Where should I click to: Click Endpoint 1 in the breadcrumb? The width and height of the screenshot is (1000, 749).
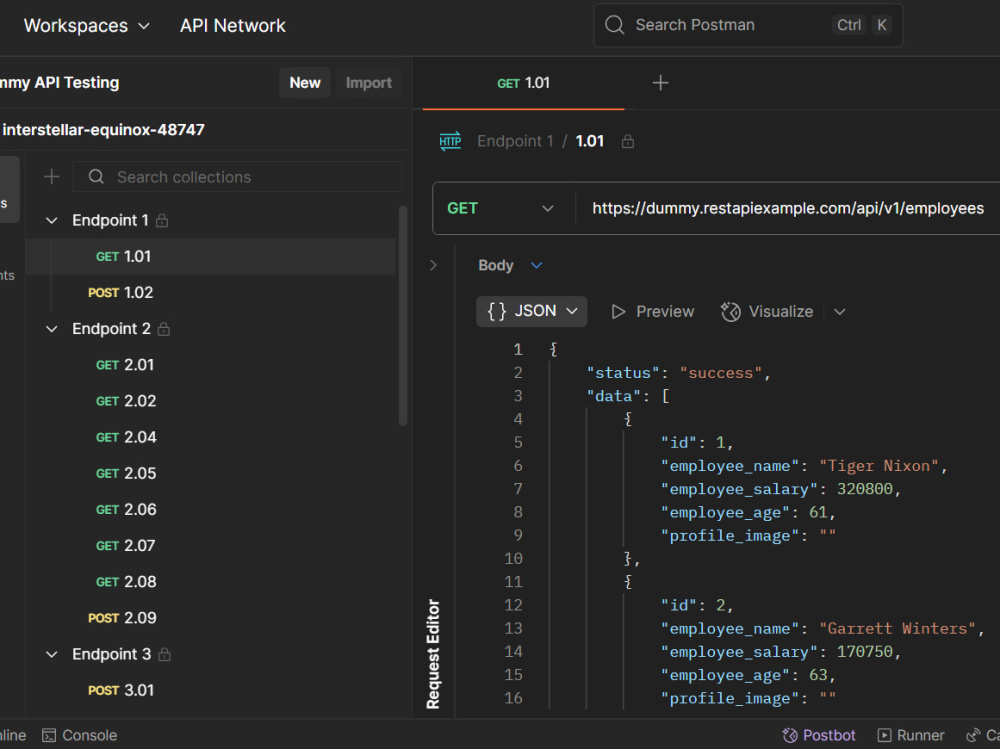(515, 141)
